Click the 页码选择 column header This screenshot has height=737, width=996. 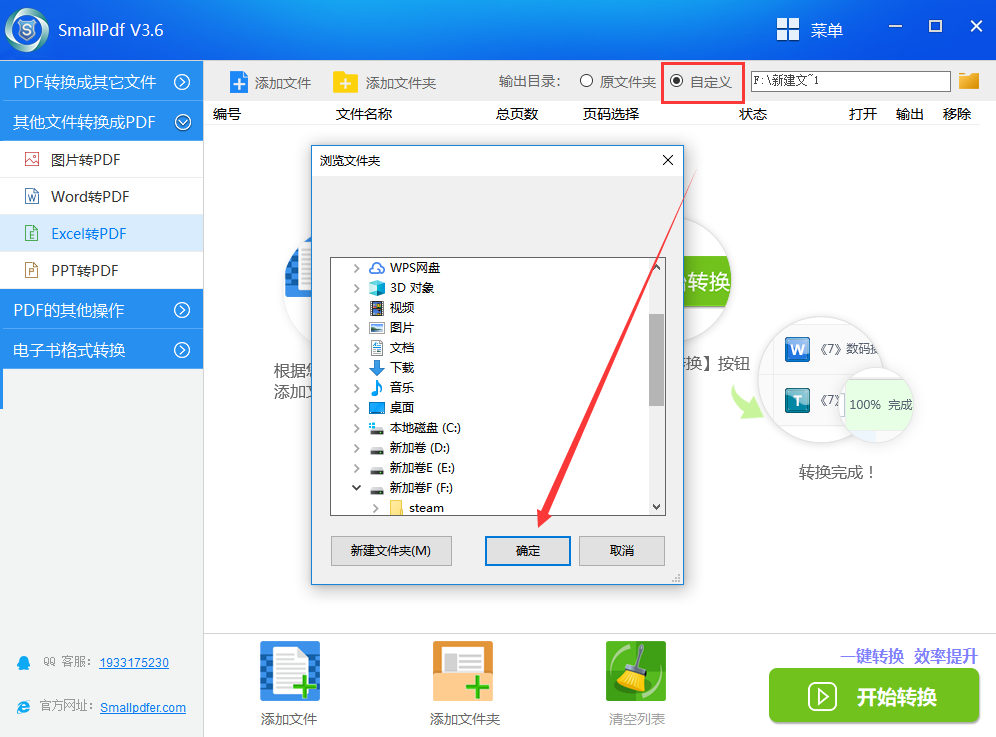[x=610, y=114]
